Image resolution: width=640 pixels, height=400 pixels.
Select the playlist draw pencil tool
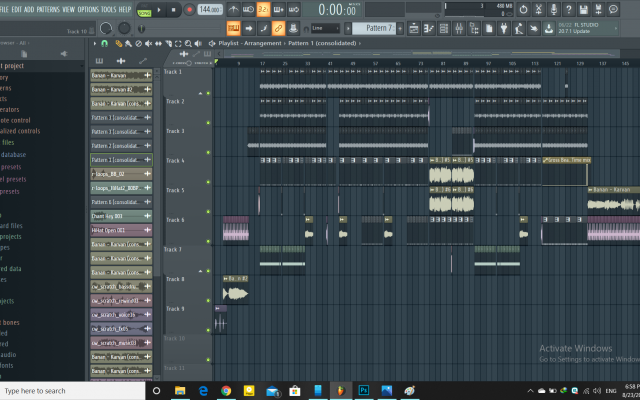pyautogui.click(x=118, y=43)
